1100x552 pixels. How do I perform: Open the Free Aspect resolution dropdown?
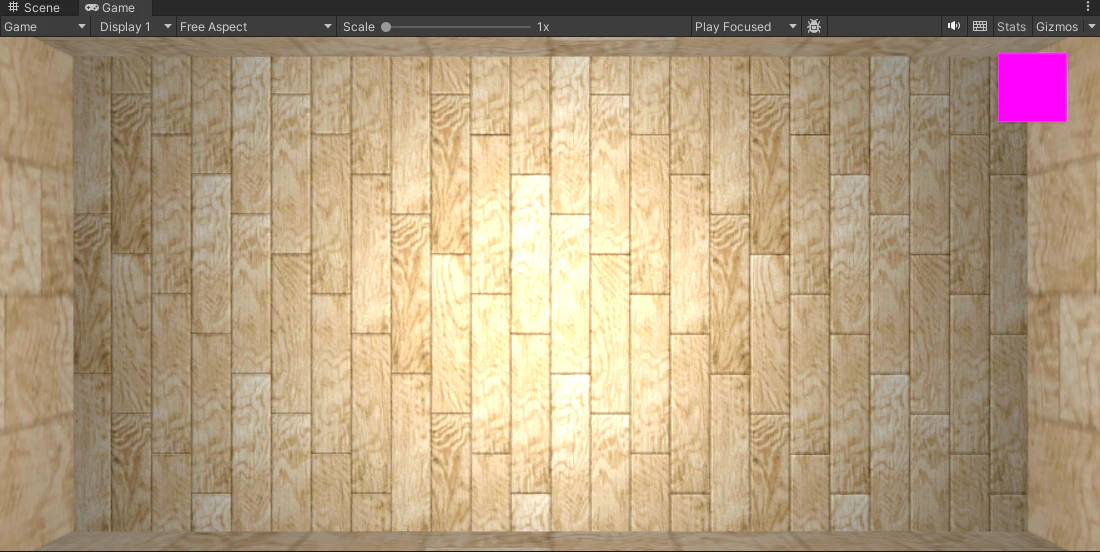tap(256, 27)
